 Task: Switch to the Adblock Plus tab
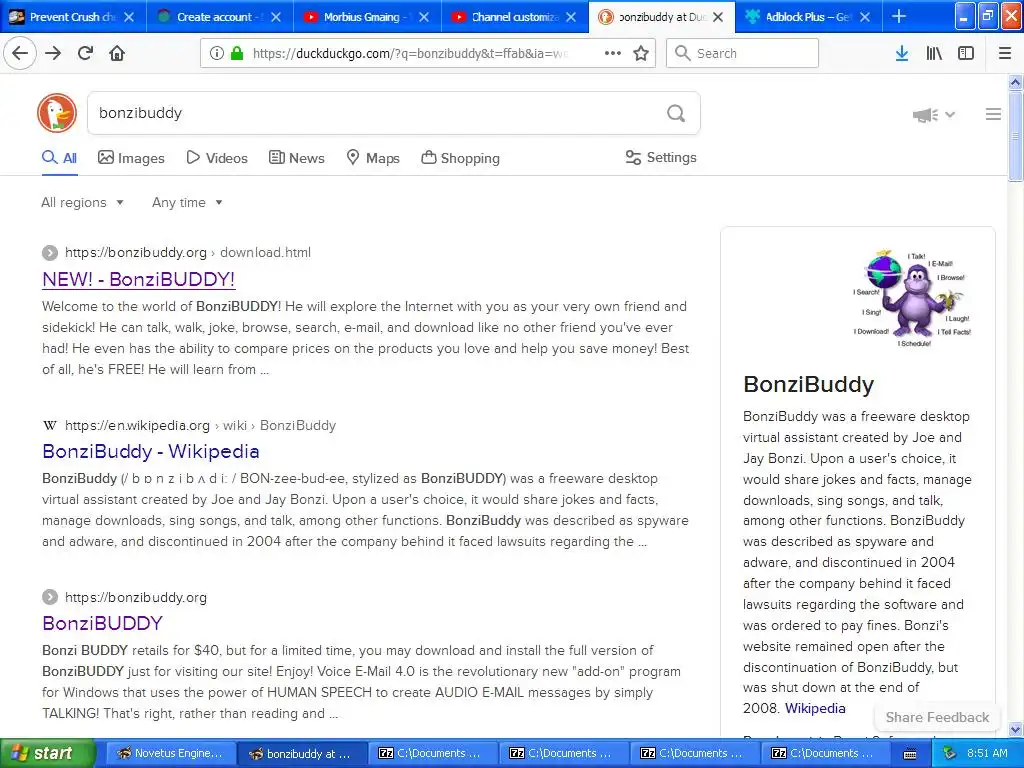pyautogui.click(x=808, y=17)
